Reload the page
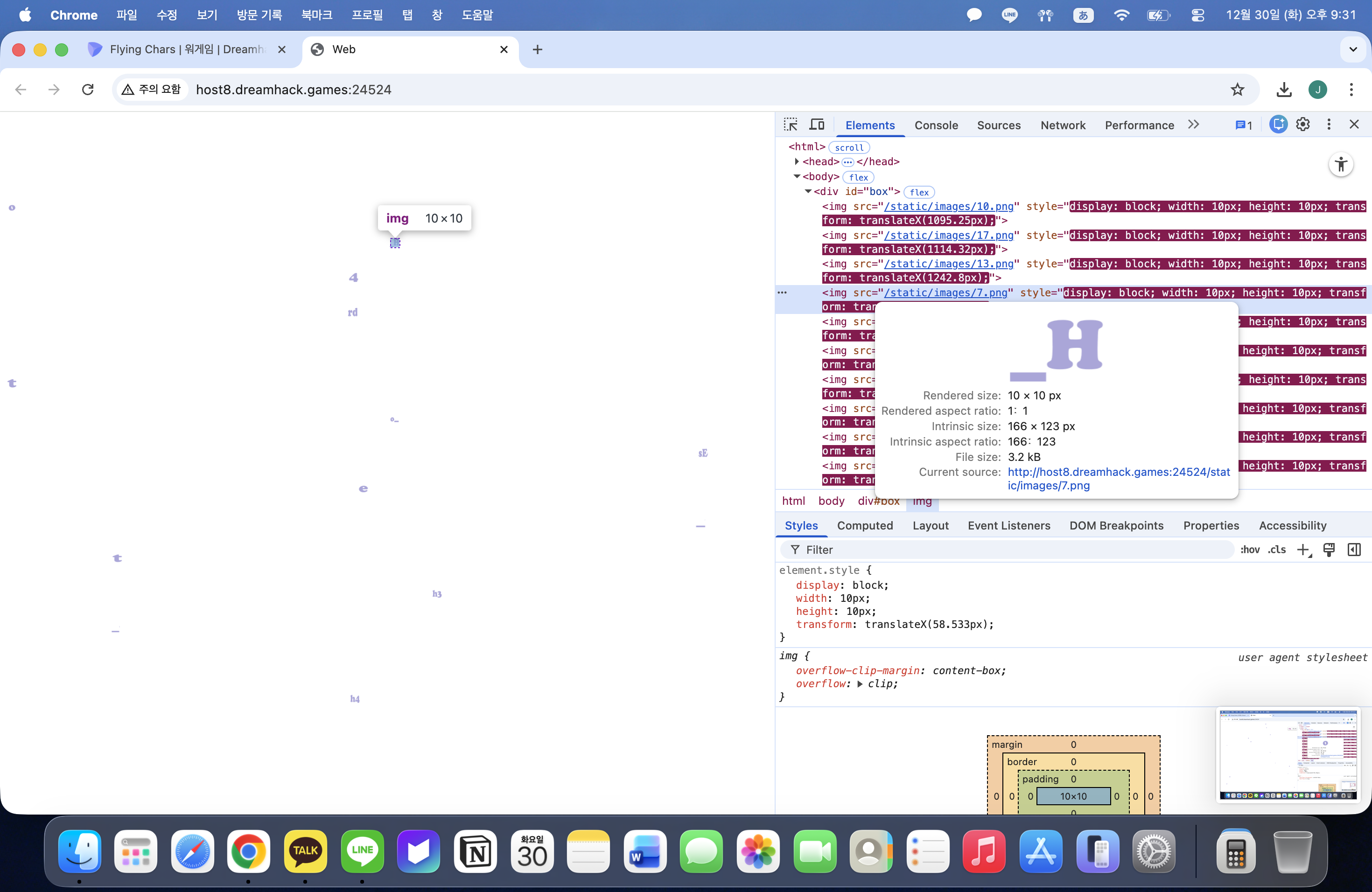Image resolution: width=1372 pixels, height=892 pixels. tap(88, 89)
